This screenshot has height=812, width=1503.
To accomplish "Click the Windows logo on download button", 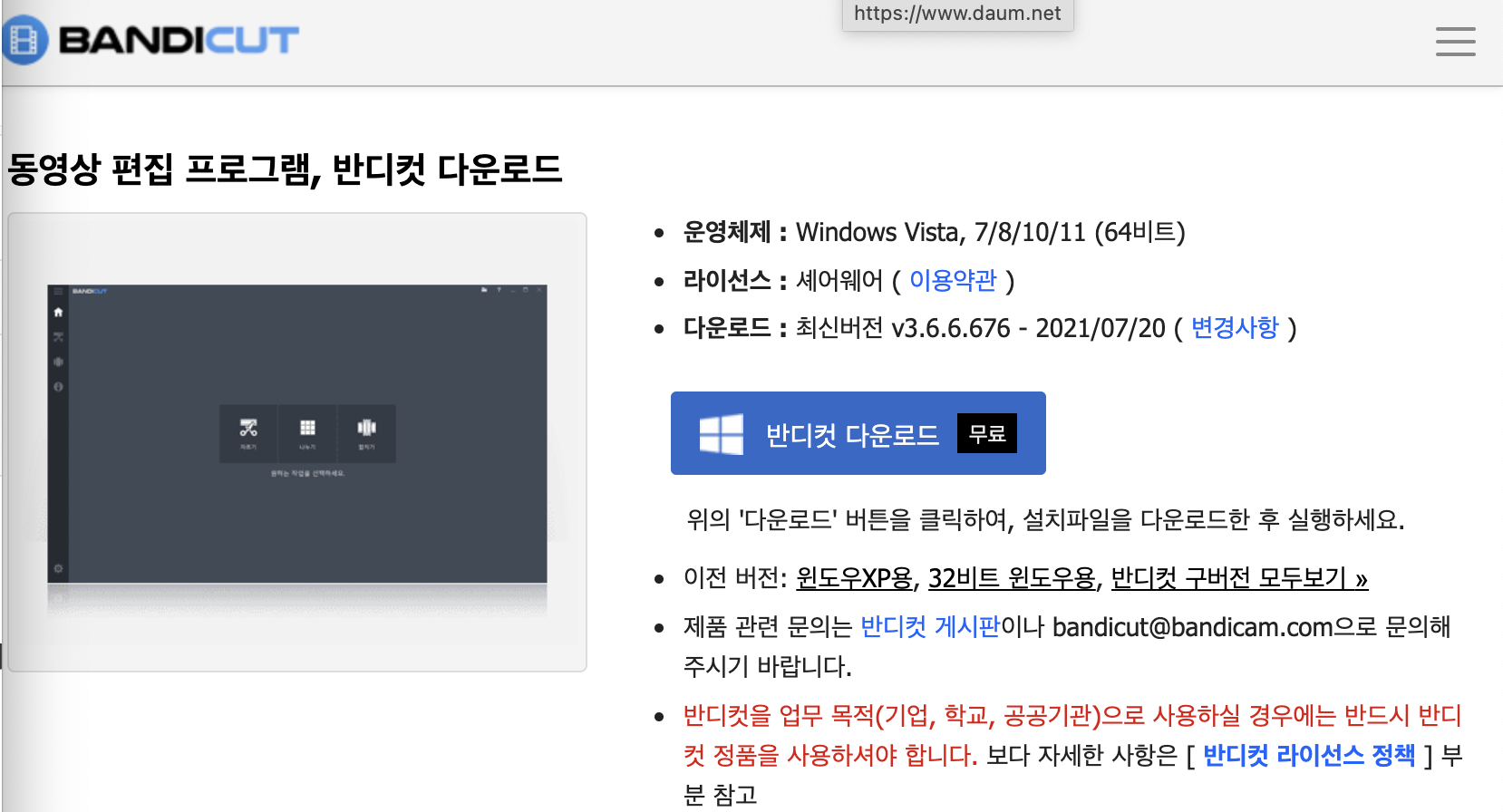I will [721, 434].
